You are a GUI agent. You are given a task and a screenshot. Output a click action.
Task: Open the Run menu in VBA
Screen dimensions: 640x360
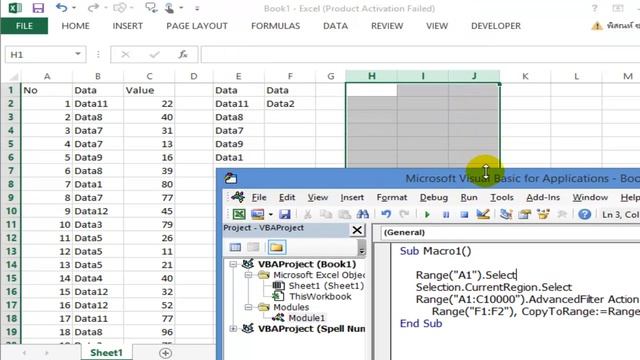tap(469, 198)
